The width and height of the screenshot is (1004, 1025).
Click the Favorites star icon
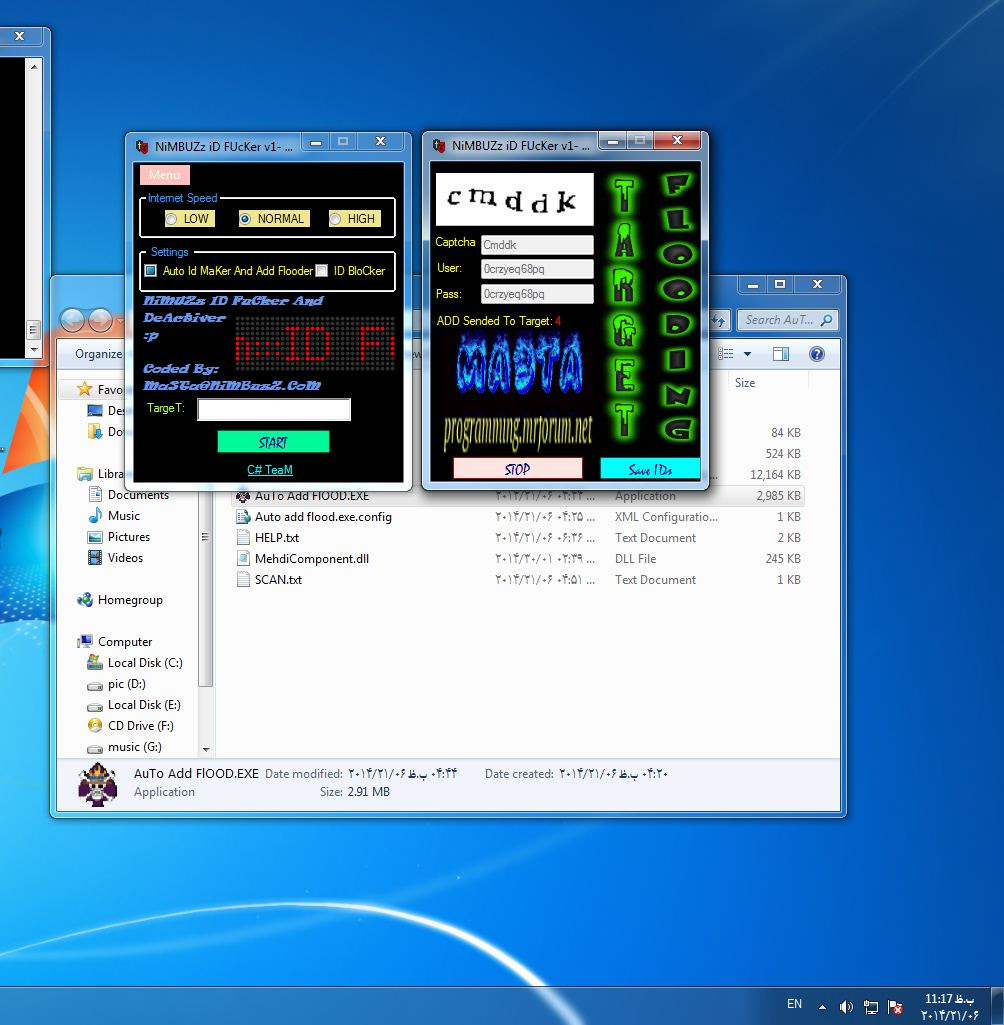point(84,389)
